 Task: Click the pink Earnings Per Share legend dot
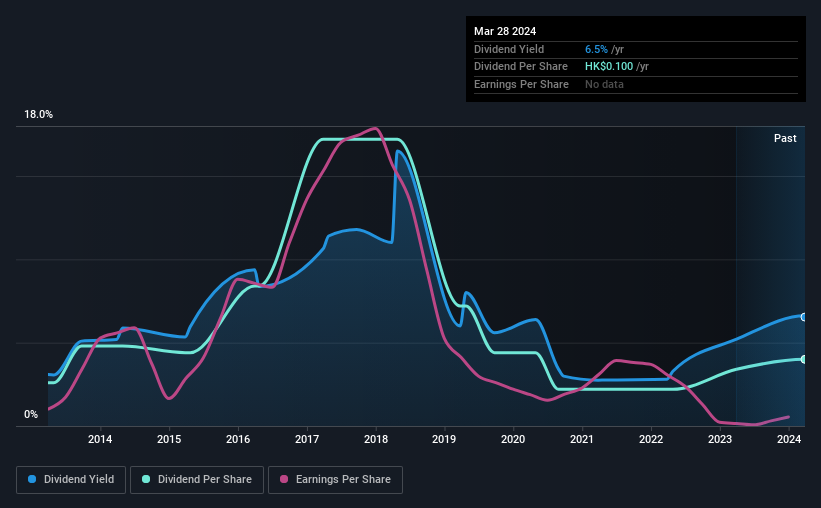tap(284, 479)
